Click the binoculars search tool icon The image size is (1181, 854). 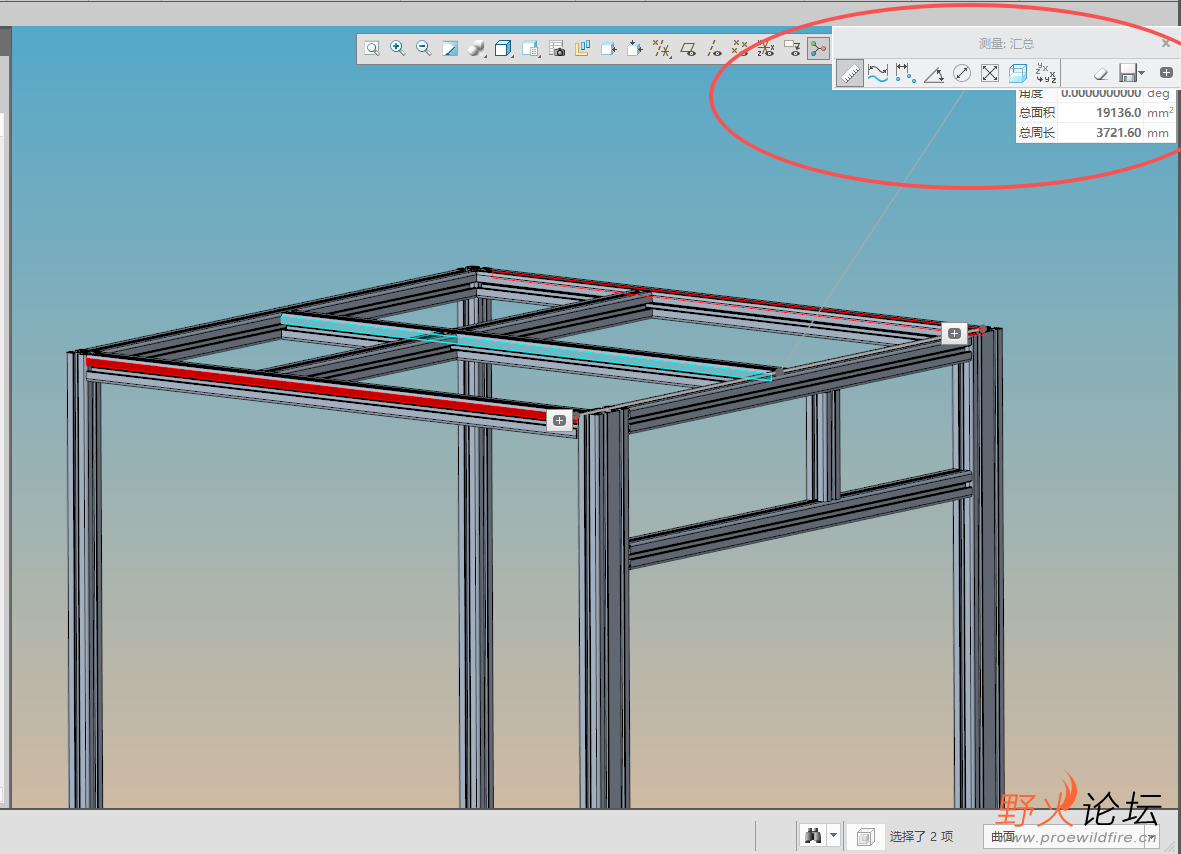point(813,835)
